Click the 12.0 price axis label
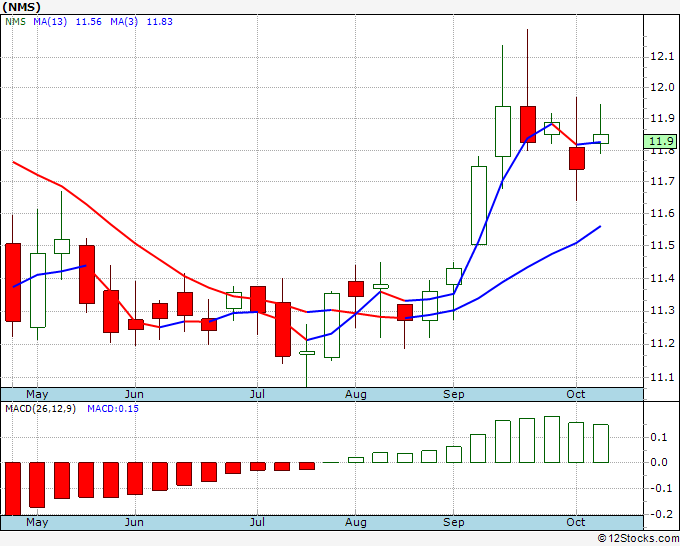This screenshot has width=680, height=546. tap(662, 87)
